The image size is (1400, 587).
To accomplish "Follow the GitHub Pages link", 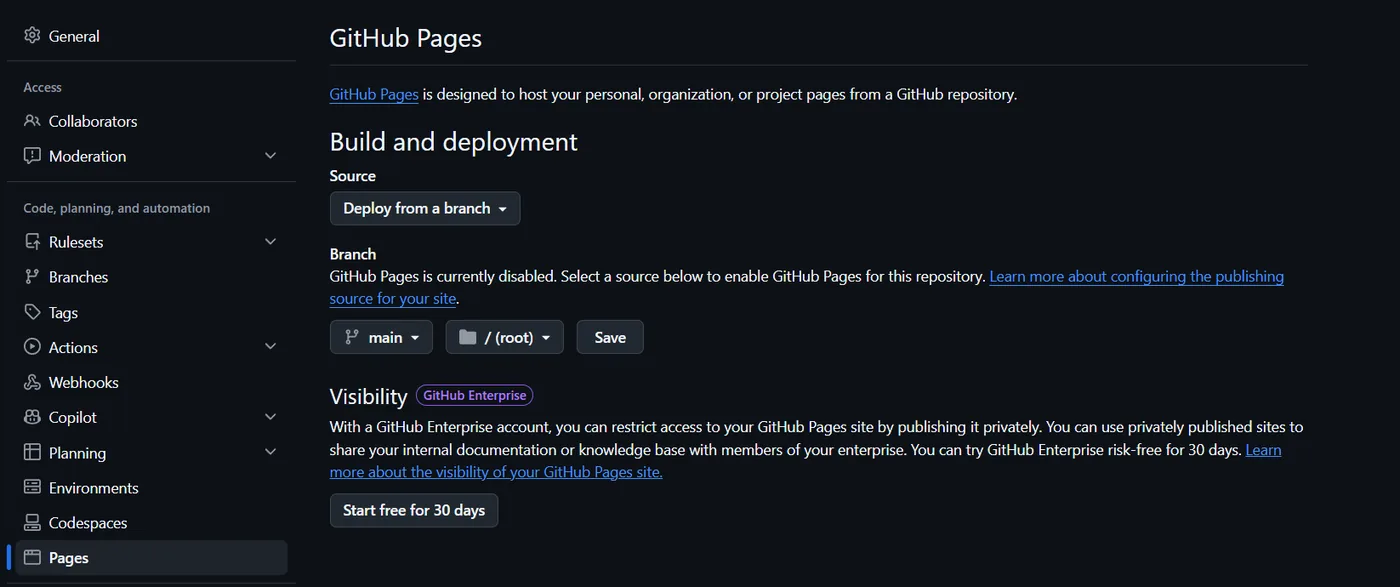I will tap(374, 94).
